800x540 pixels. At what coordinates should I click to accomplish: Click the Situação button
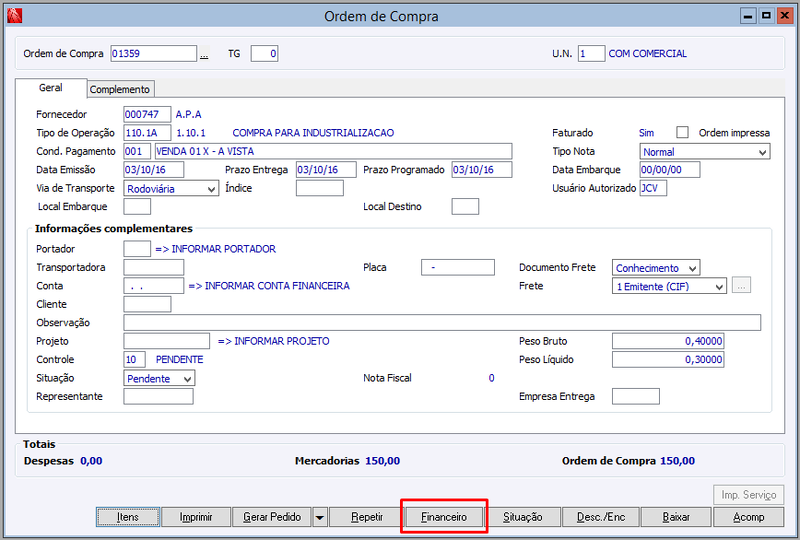coord(522,517)
